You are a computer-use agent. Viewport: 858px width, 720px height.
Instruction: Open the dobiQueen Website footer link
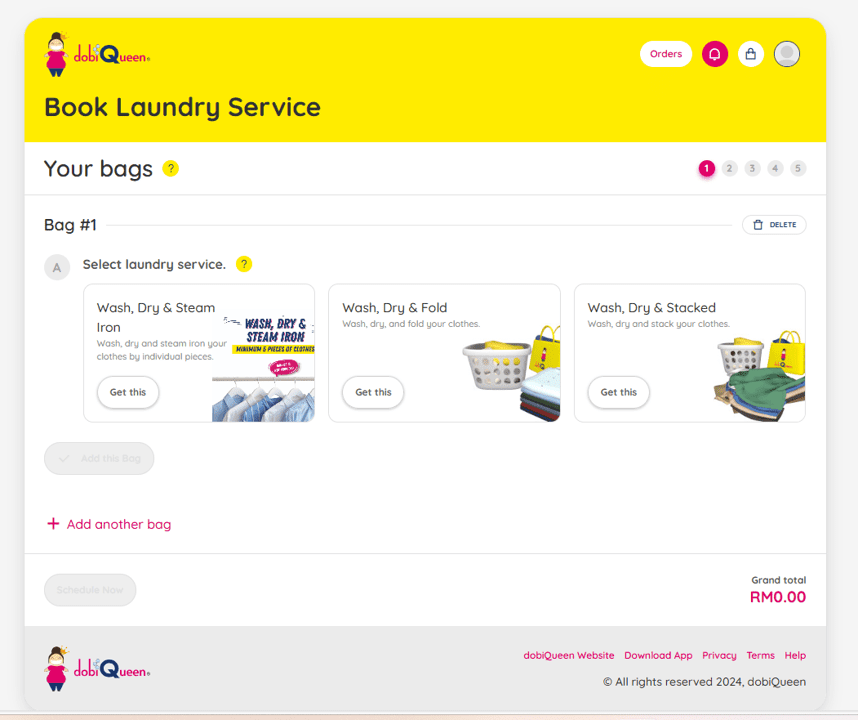coord(569,655)
